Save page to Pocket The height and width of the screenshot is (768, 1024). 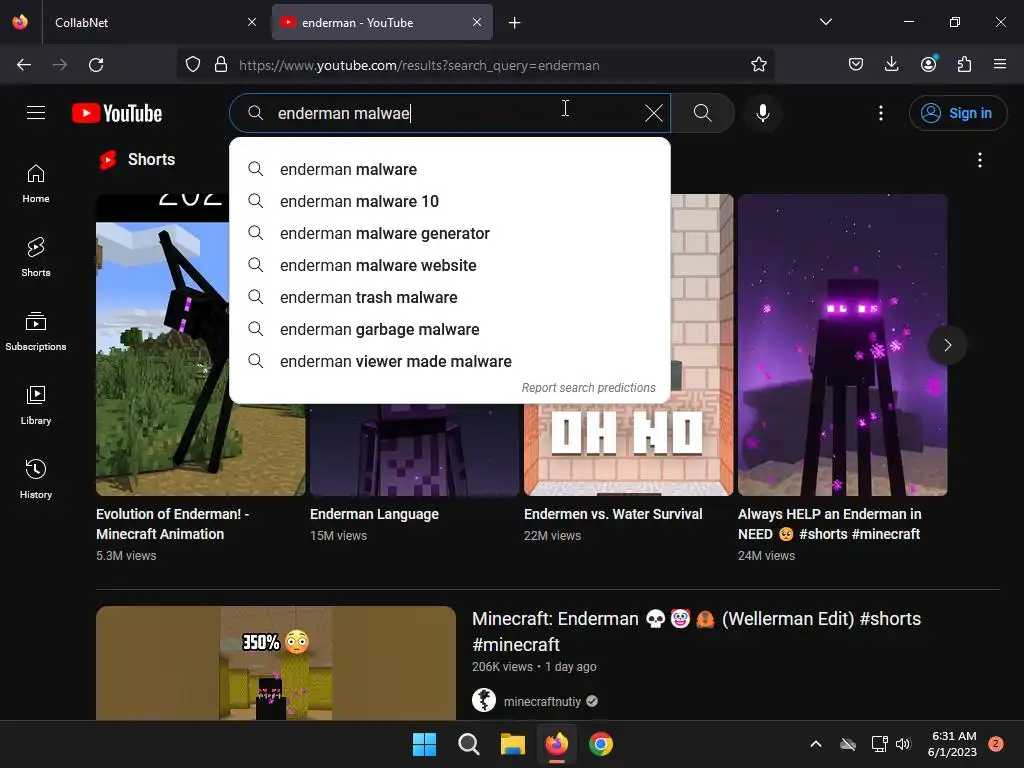coord(856,64)
